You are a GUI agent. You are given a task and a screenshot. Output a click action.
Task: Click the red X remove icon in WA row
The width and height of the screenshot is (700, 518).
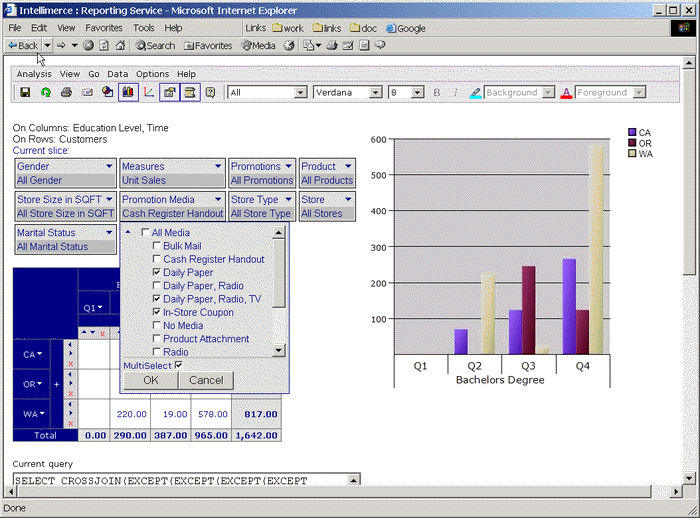pos(71,423)
